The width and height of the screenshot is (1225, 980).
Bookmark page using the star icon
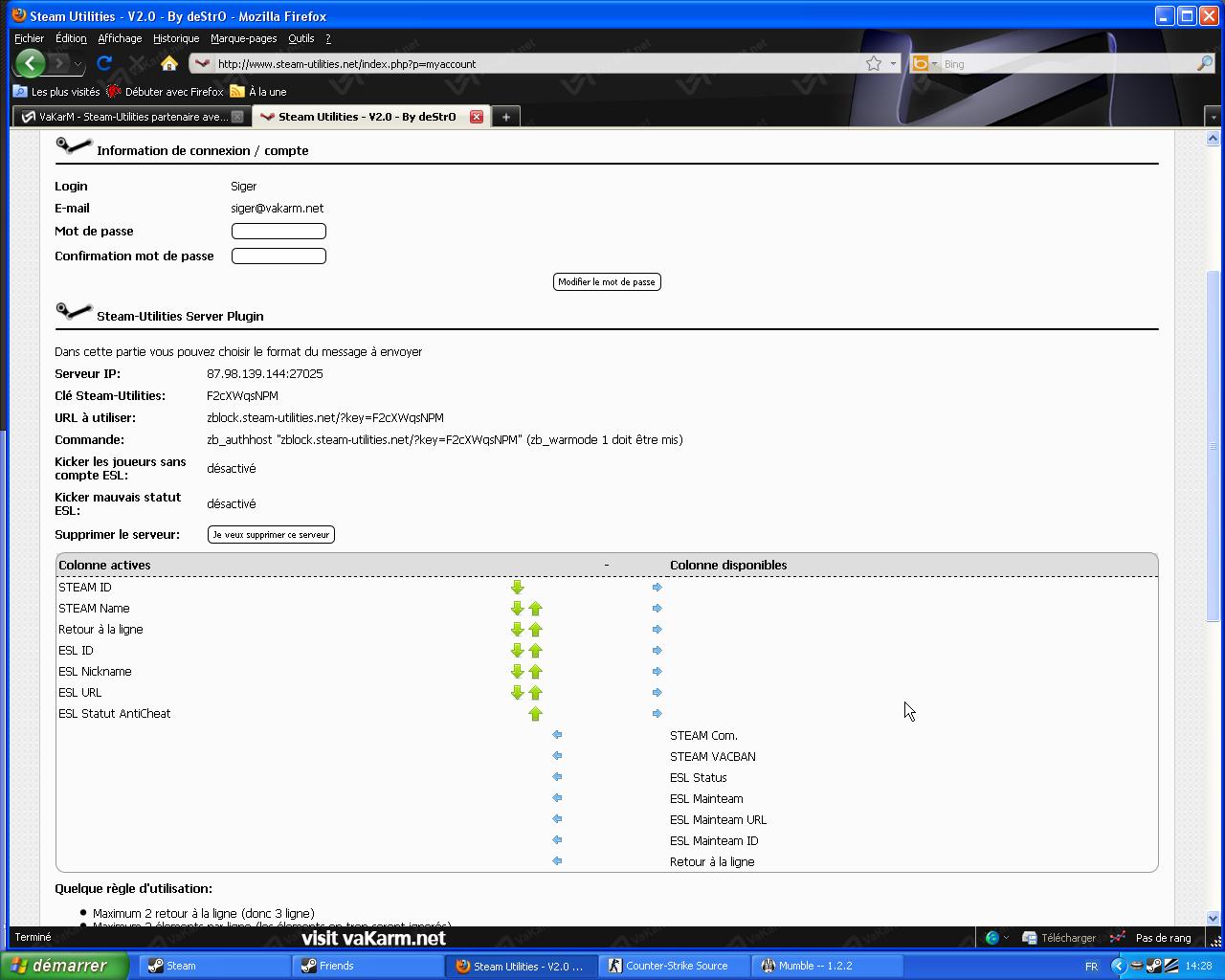[873, 64]
